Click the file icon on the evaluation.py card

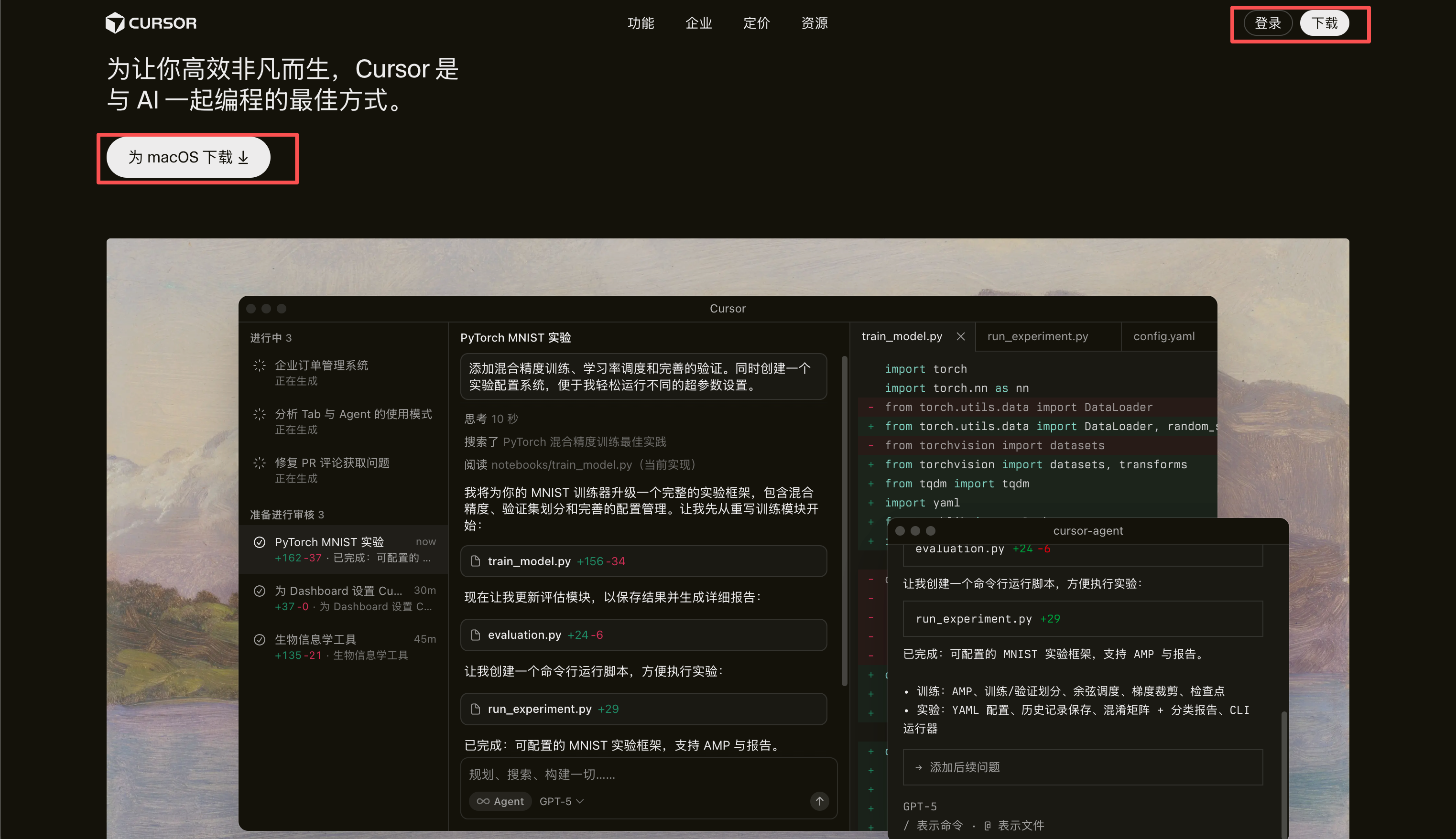click(476, 635)
